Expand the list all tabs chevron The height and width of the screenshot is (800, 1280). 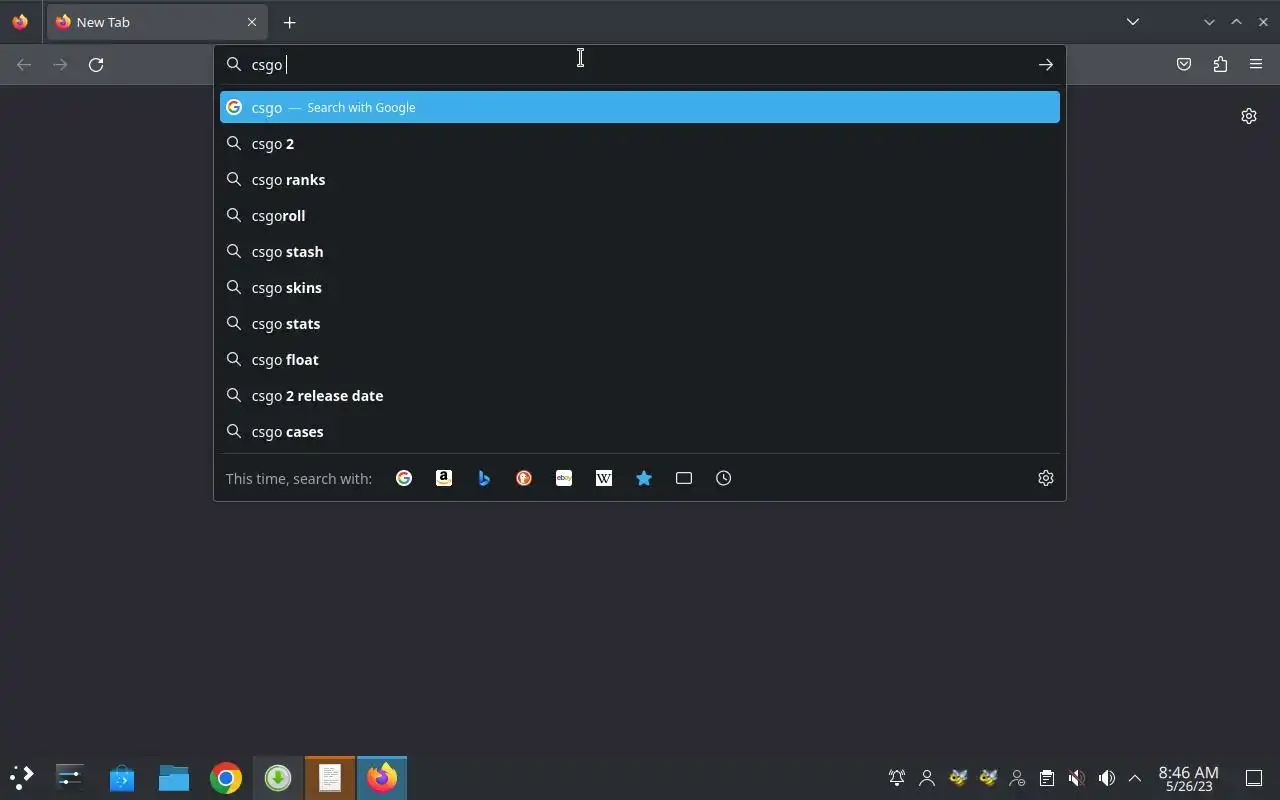click(1133, 22)
